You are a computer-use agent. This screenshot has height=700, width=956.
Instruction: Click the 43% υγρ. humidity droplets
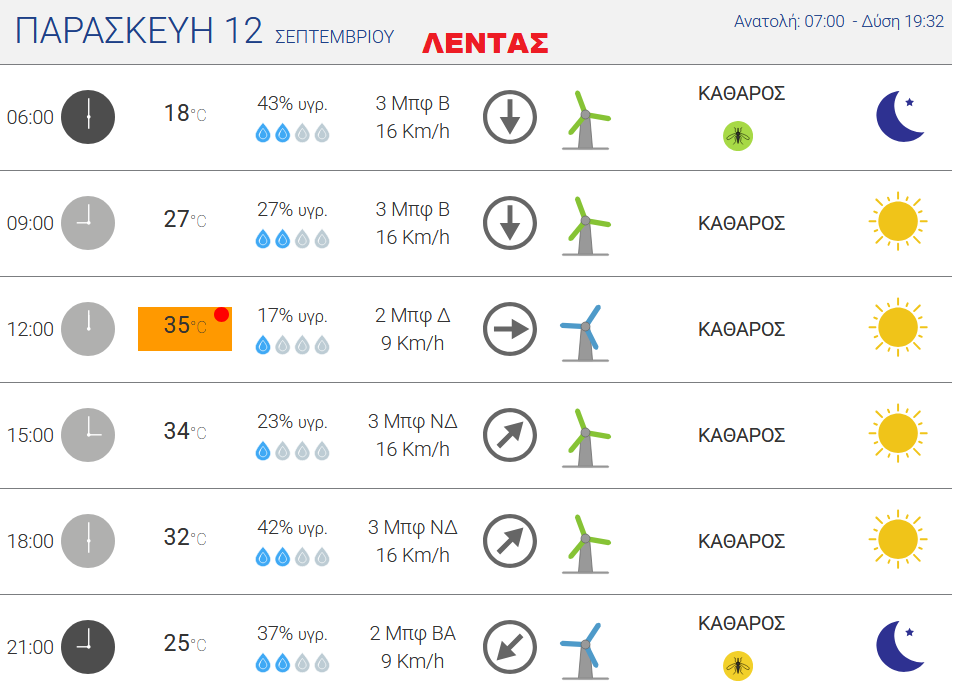pyautogui.click(x=293, y=133)
